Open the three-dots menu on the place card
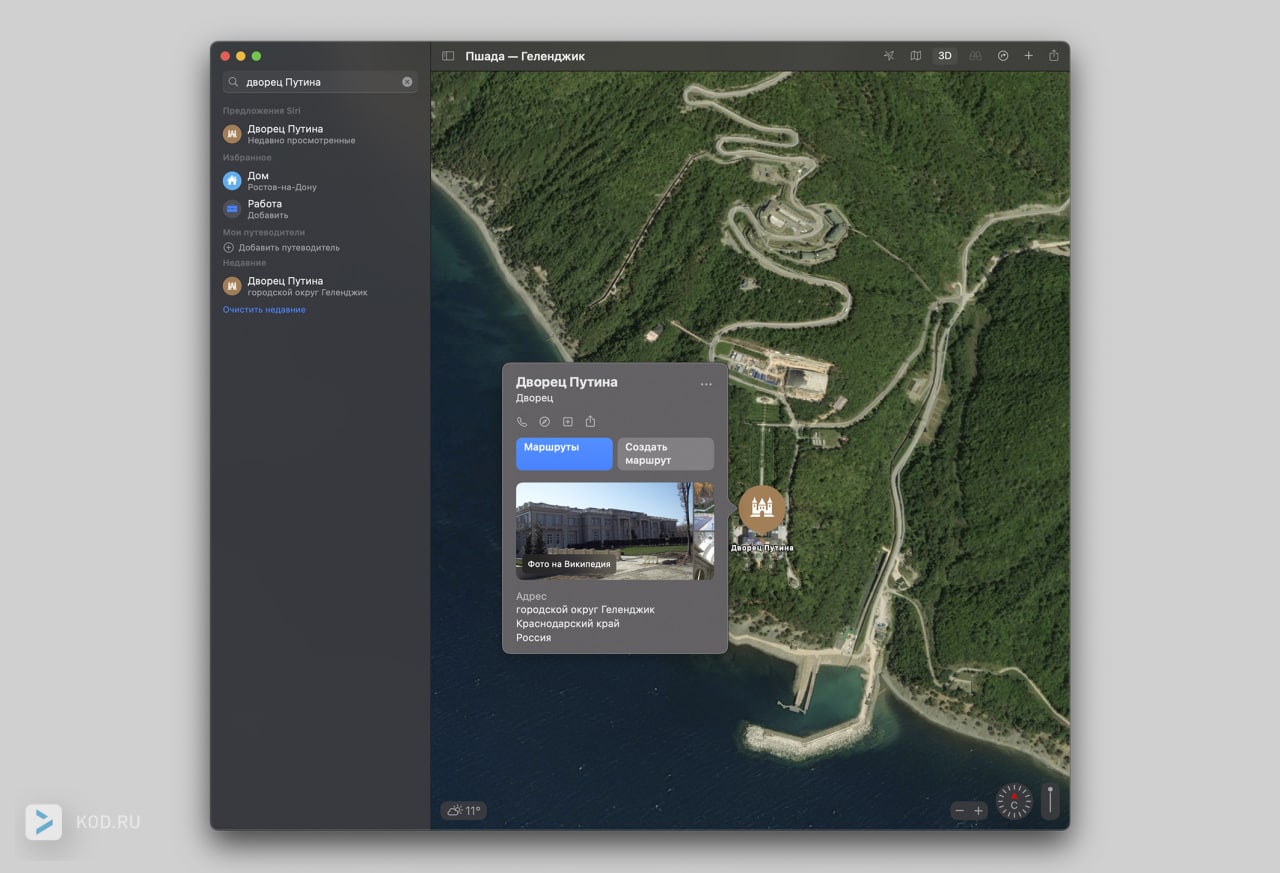1280x873 pixels. 706,384
